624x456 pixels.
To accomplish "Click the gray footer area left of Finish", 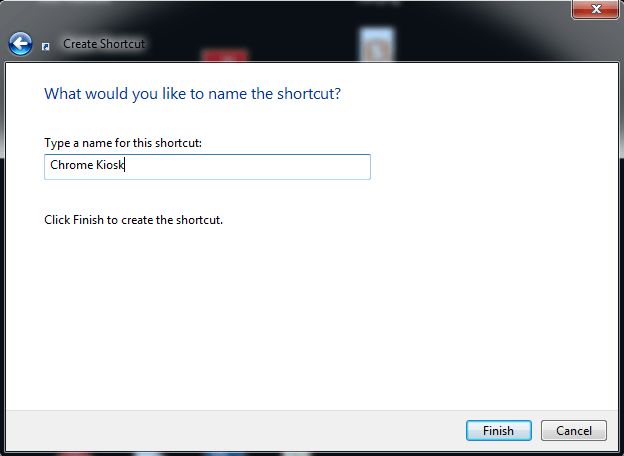I will 230,431.
